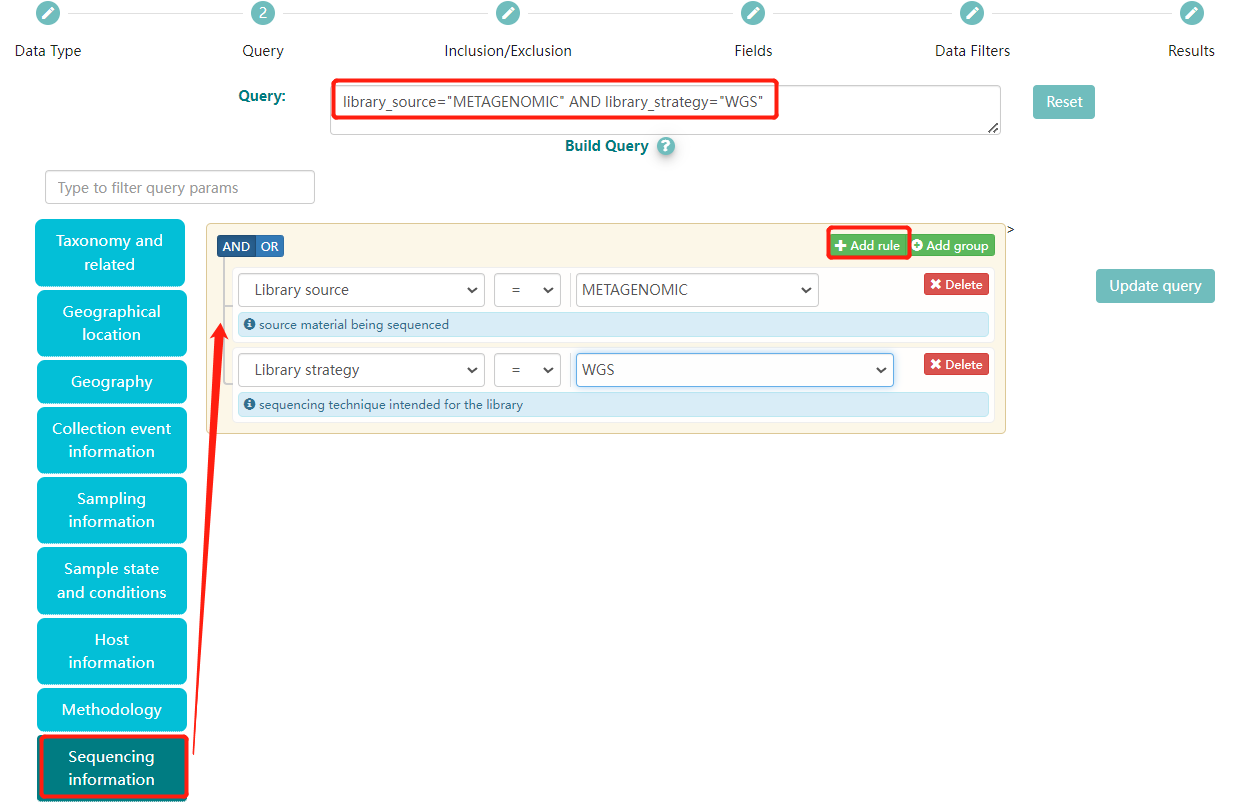Select the Geographical location category
The image size is (1250, 805).
coord(112,323)
